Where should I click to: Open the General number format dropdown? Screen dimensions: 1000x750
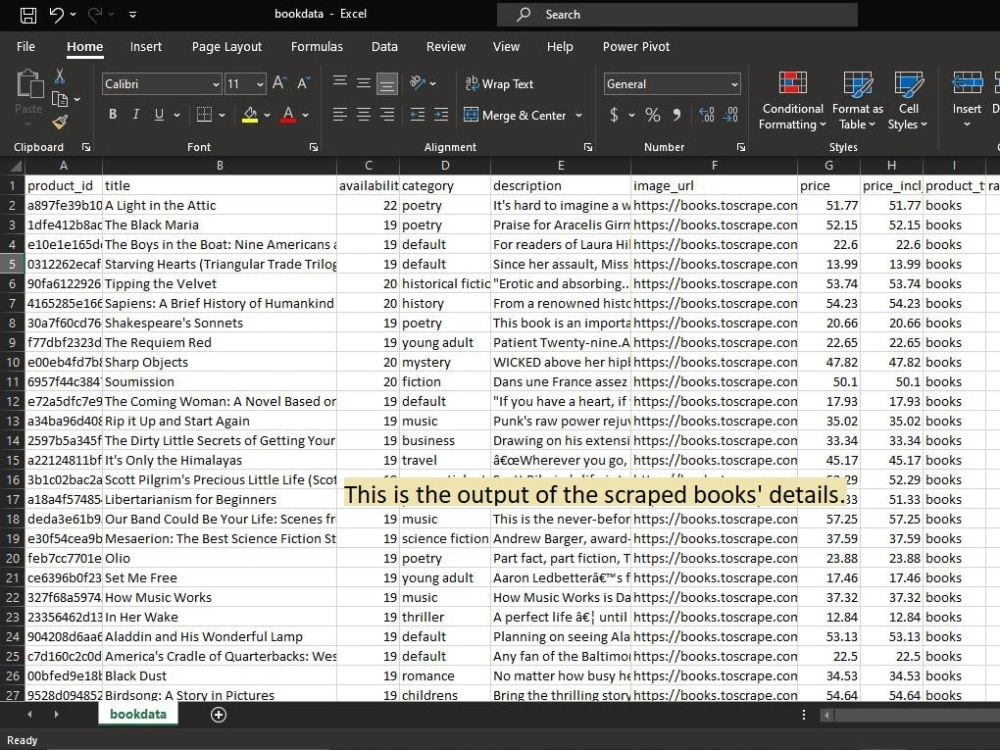pos(735,84)
